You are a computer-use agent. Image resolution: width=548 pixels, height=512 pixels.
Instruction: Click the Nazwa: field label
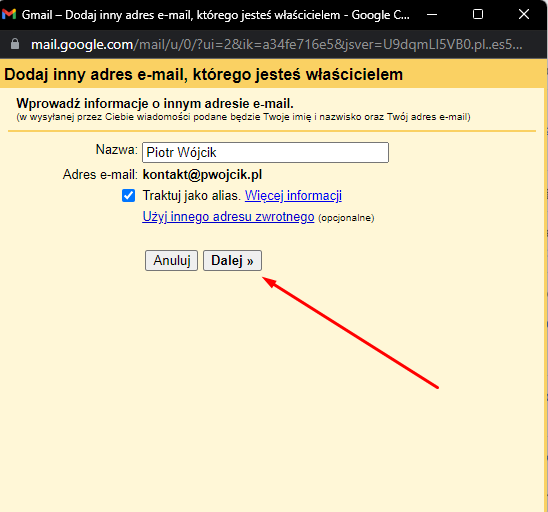[x=117, y=150]
